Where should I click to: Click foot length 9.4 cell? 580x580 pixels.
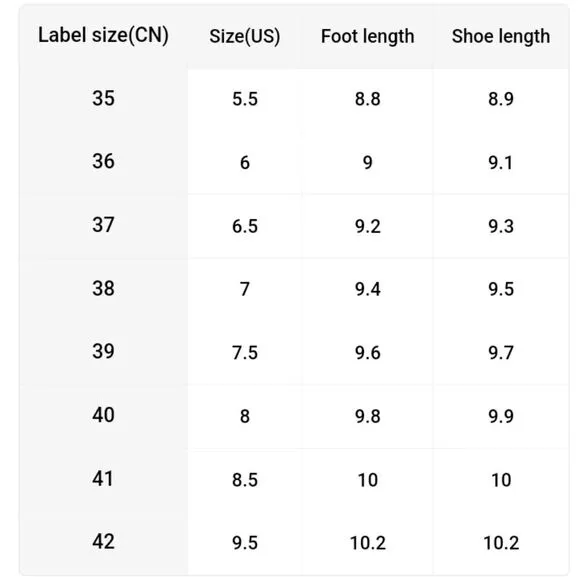click(367, 289)
